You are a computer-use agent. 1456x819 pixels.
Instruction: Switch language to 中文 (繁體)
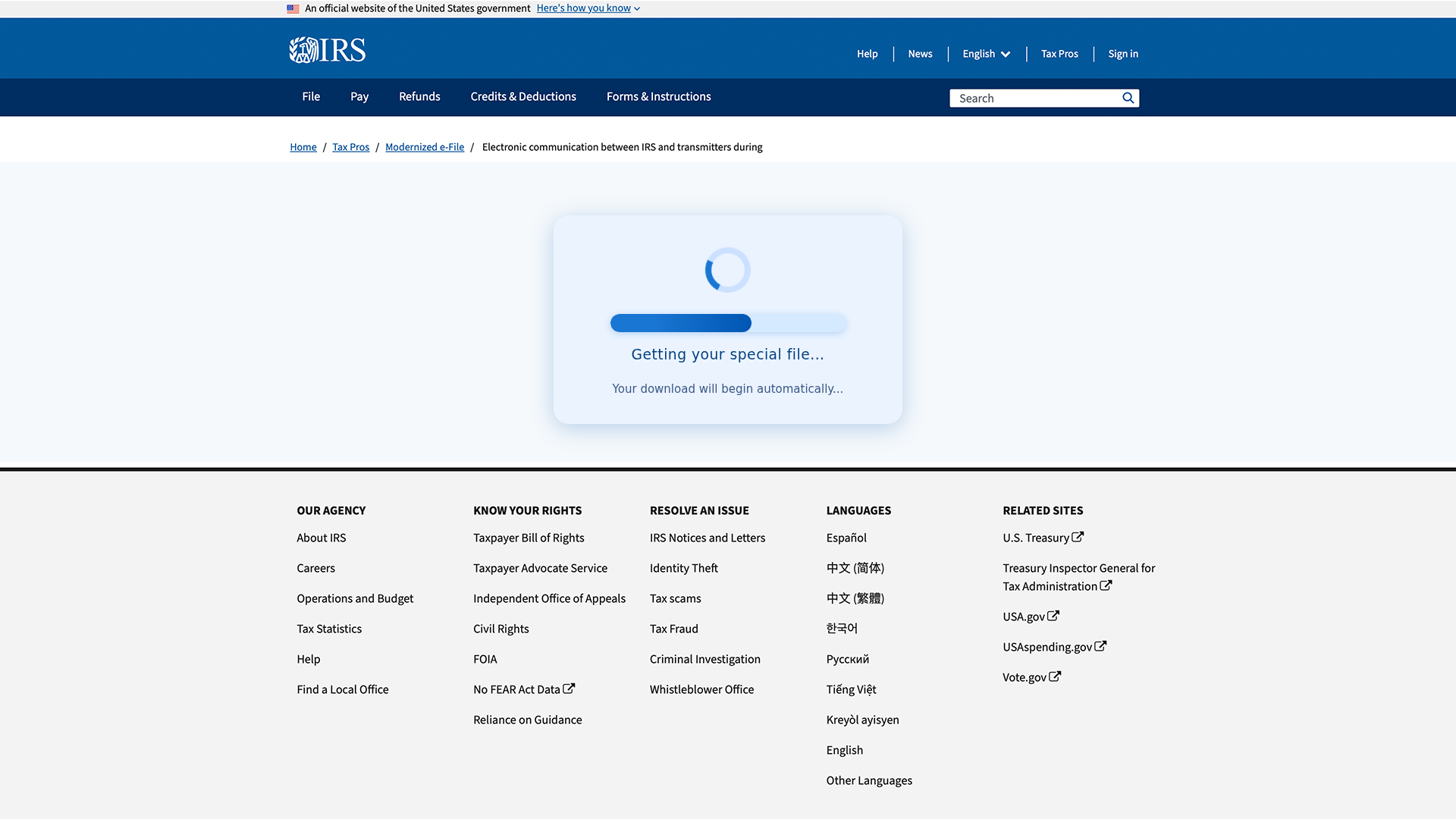(855, 598)
